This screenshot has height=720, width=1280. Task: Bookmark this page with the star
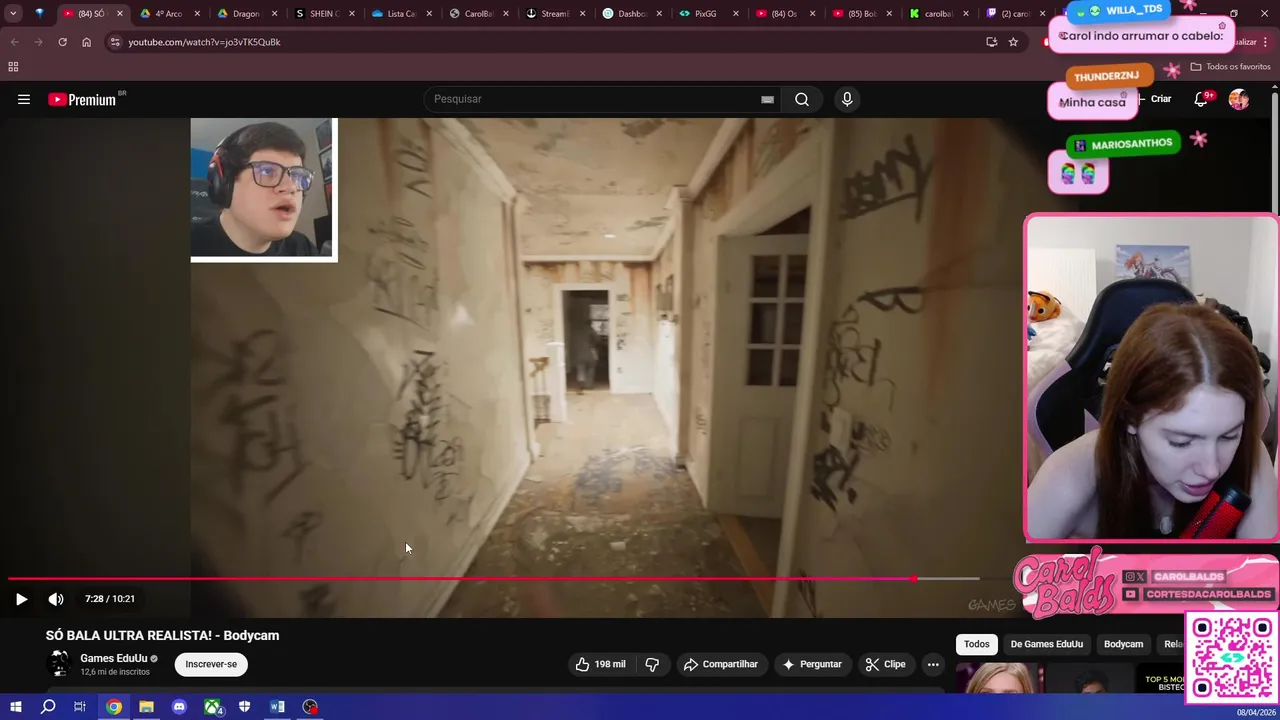point(1013,42)
